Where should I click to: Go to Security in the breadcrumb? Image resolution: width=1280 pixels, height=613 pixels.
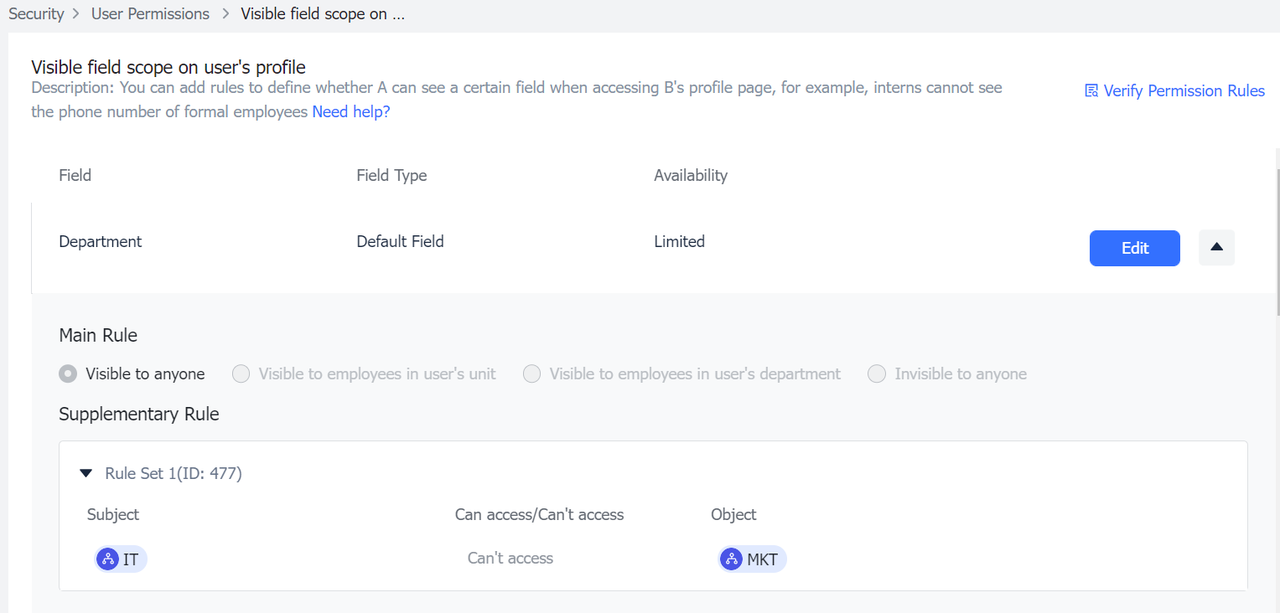click(36, 14)
